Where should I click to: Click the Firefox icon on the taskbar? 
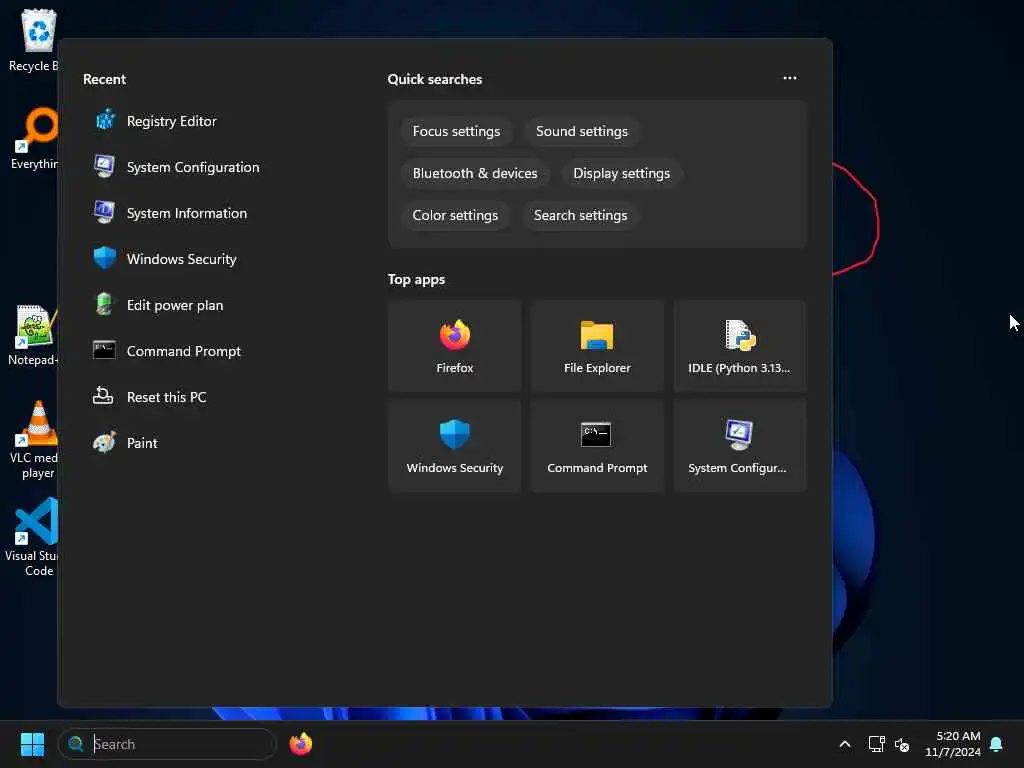point(301,744)
